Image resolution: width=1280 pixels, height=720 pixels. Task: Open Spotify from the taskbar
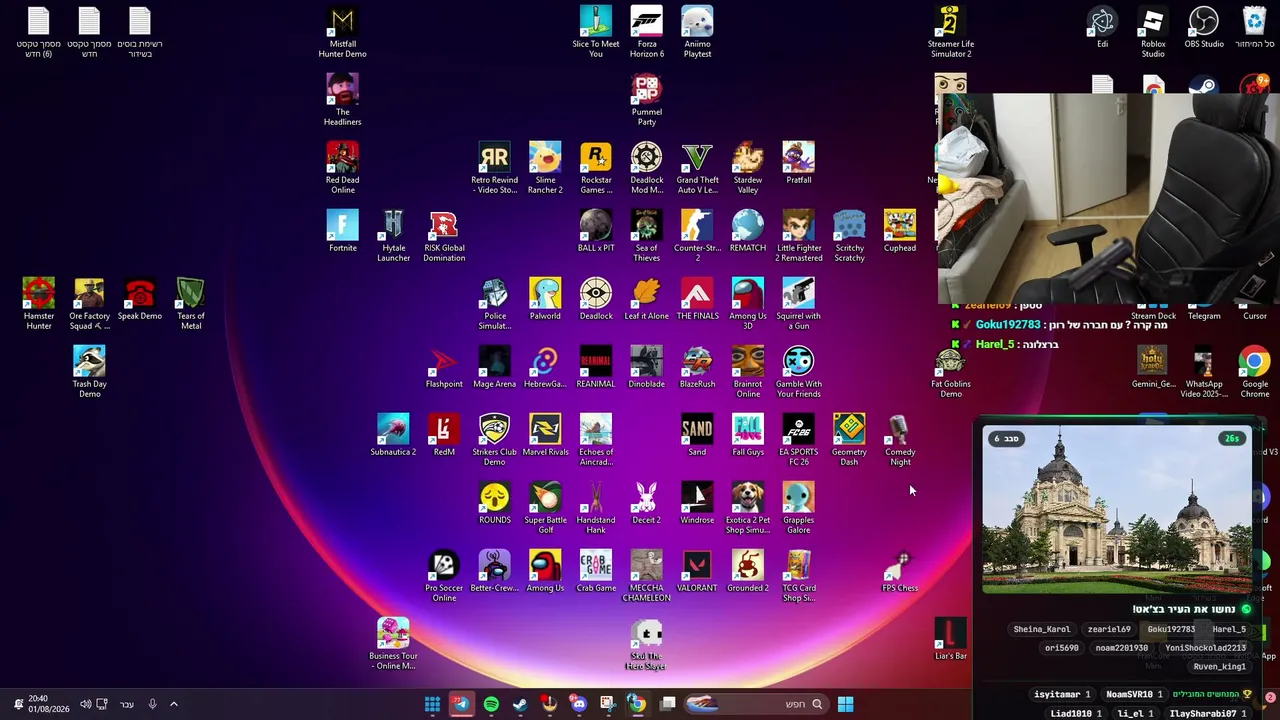point(491,704)
